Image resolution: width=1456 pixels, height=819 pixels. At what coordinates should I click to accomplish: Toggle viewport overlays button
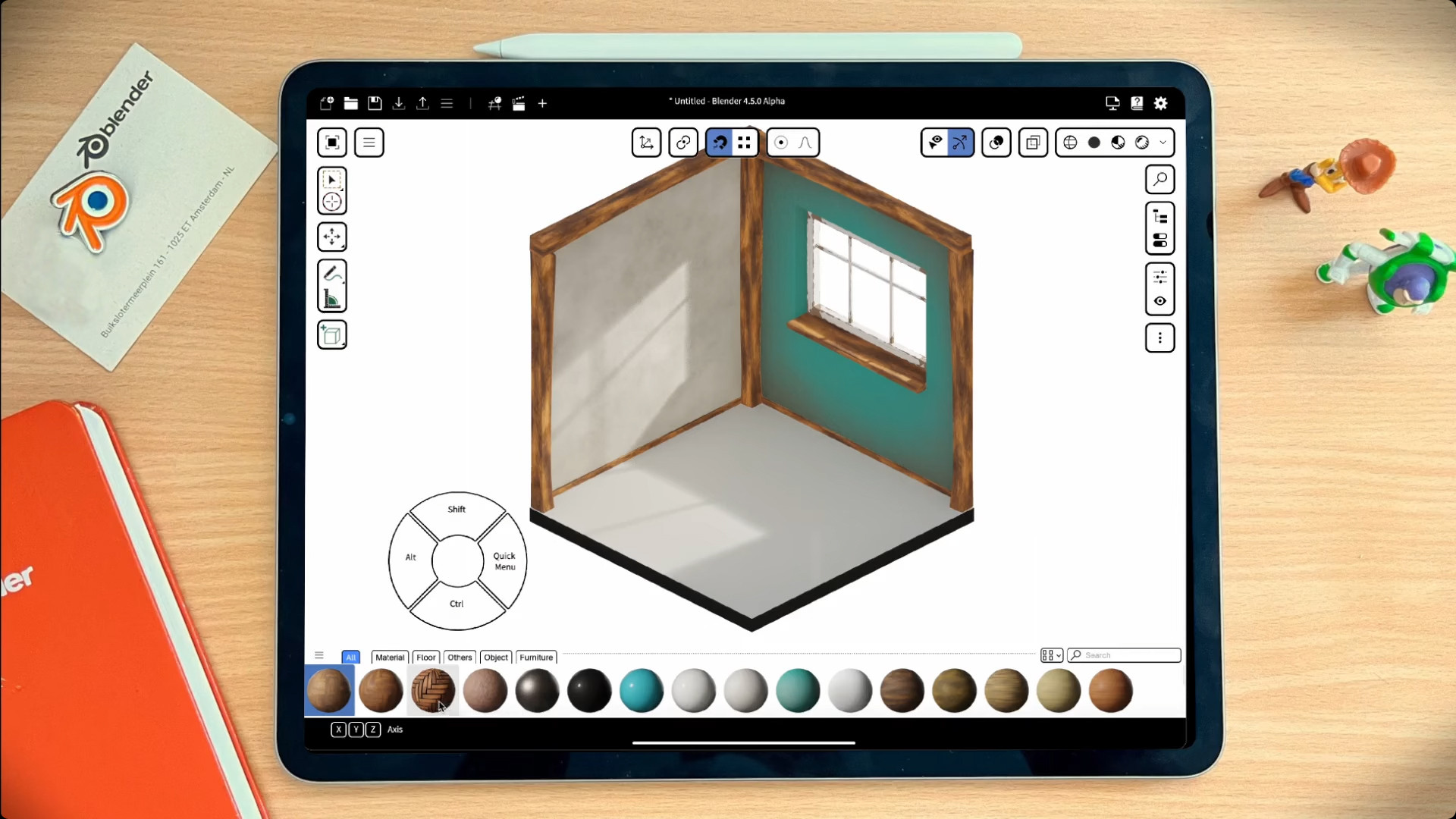996,143
